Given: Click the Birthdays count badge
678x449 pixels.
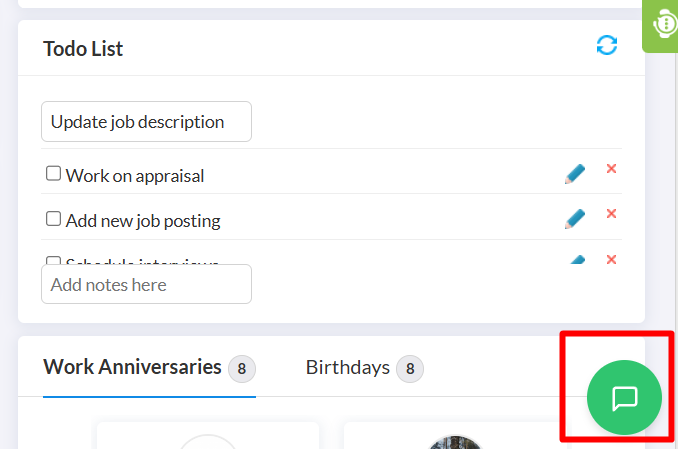Looking at the screenshot, I should point(410,369).
